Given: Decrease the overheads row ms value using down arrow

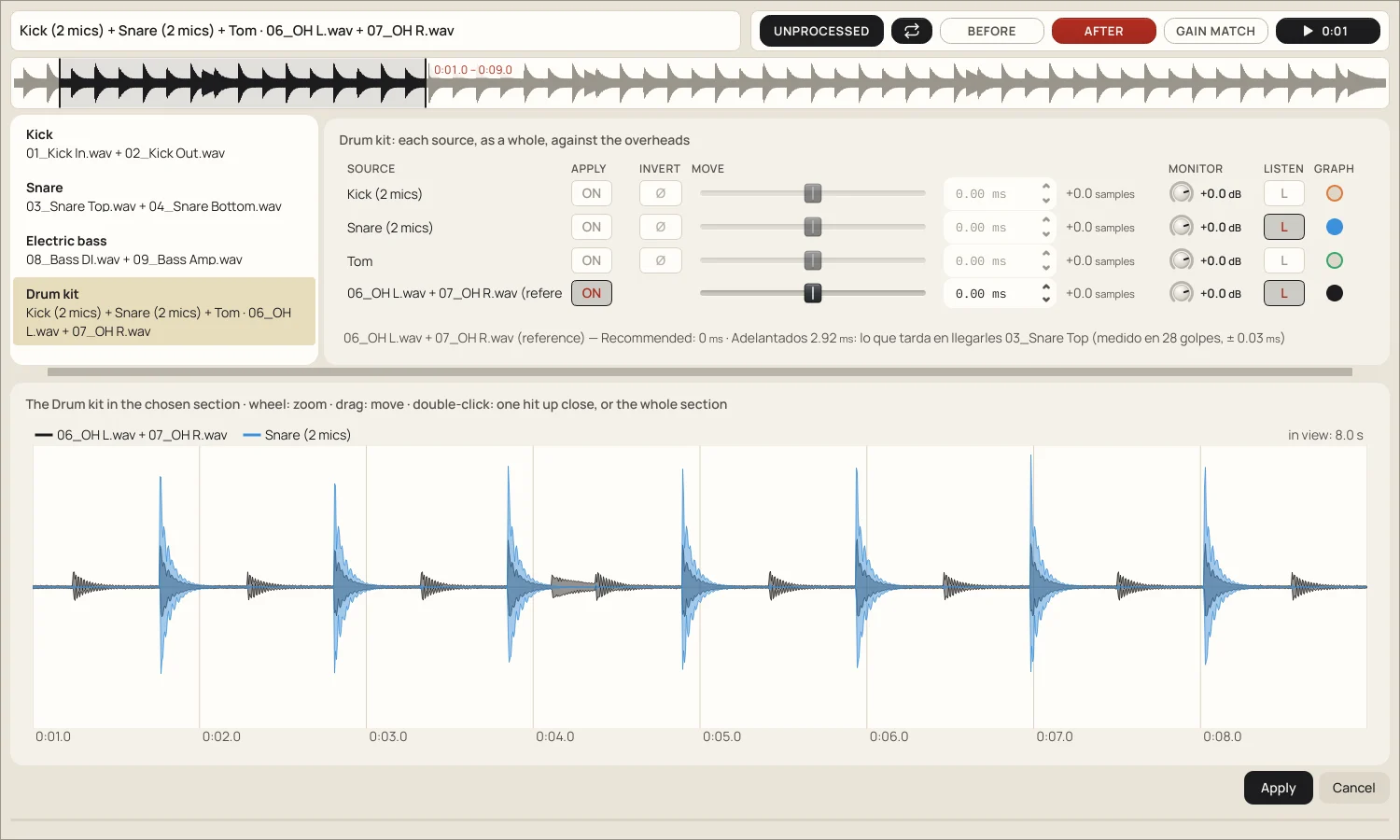Looking at the screenshot, I should [x=1046, y=300].
